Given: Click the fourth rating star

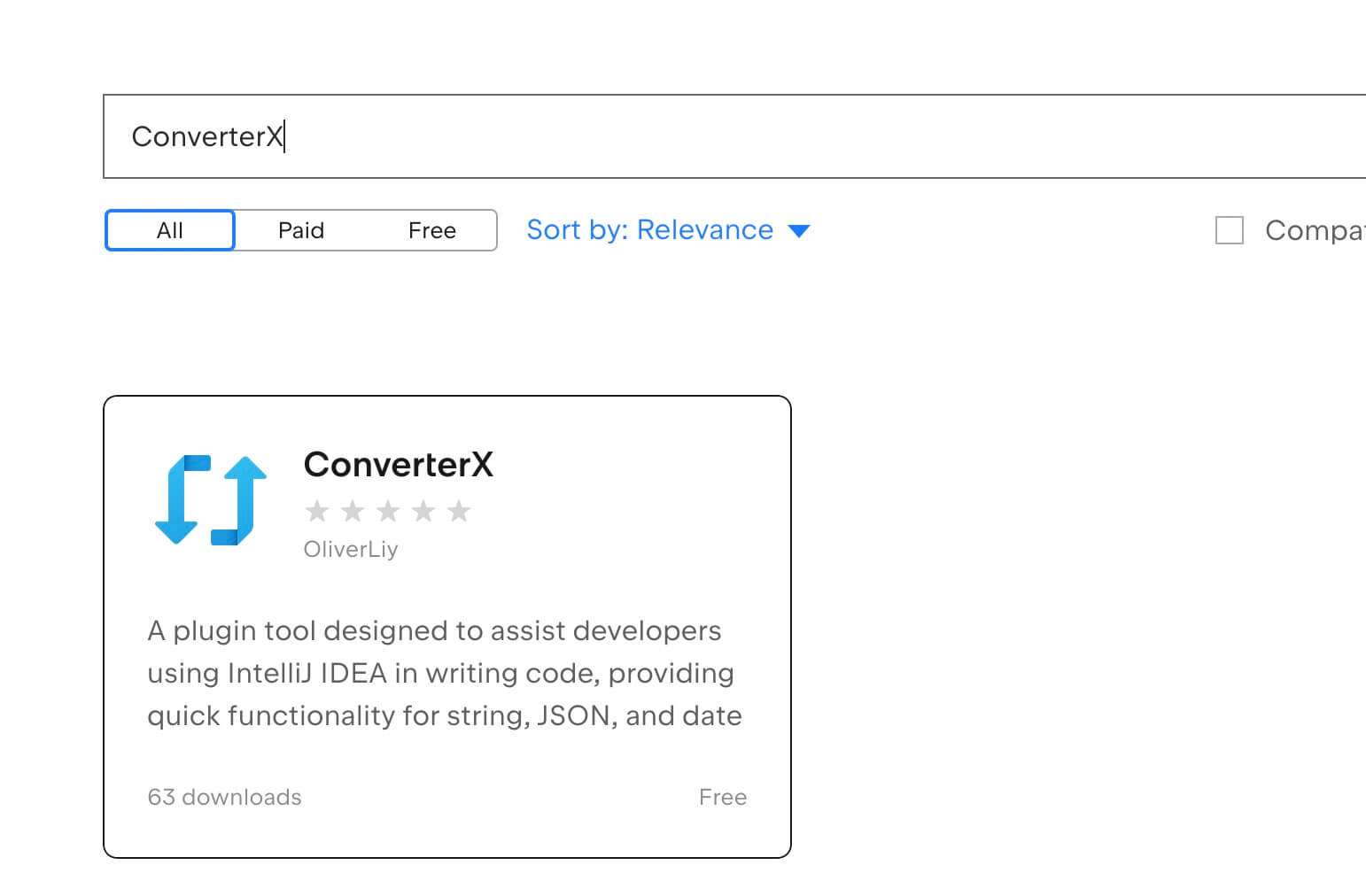Looking at the screenshot, I should (423, 511).
